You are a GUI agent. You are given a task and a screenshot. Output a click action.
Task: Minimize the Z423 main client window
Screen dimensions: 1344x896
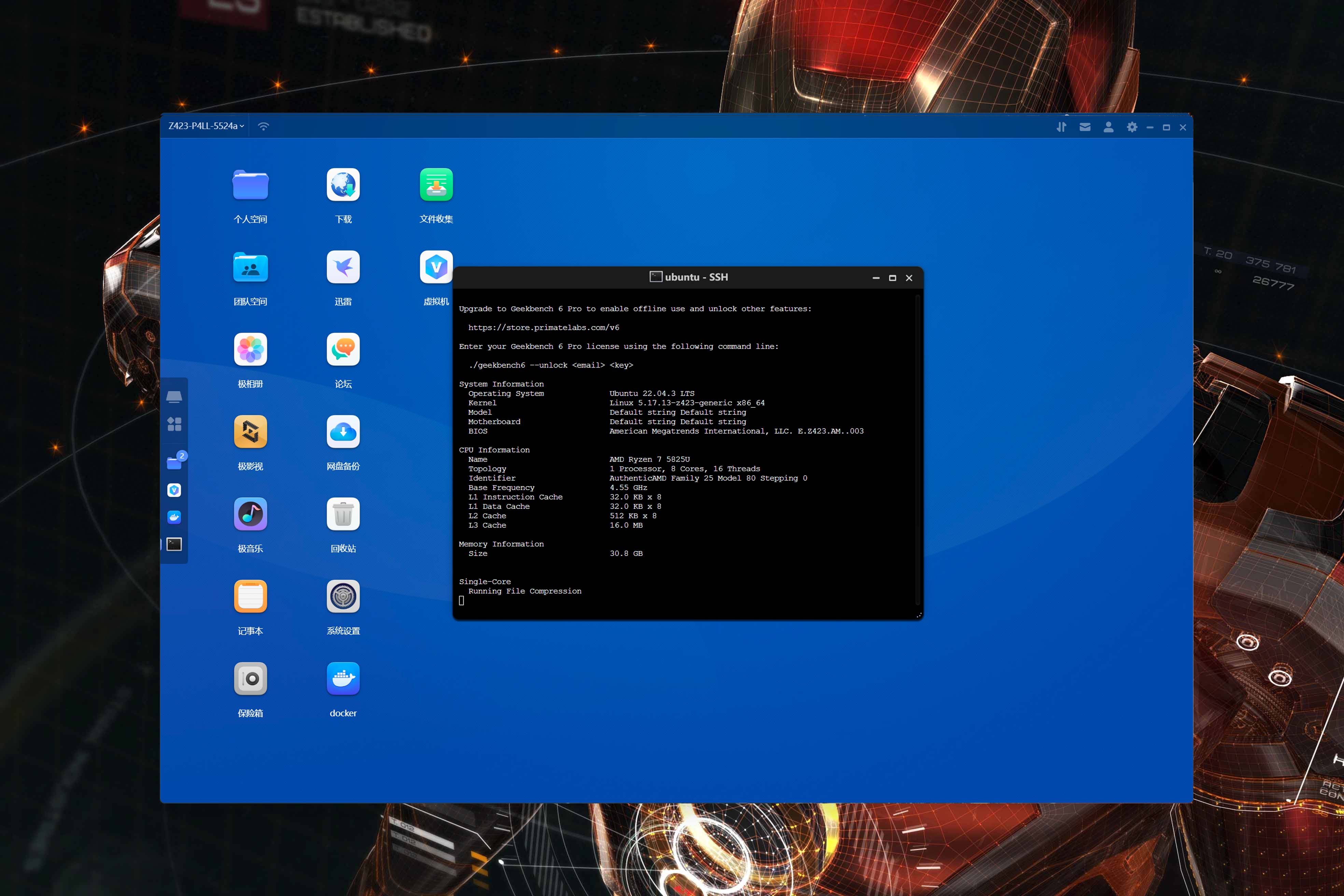tap(1150, 127)
